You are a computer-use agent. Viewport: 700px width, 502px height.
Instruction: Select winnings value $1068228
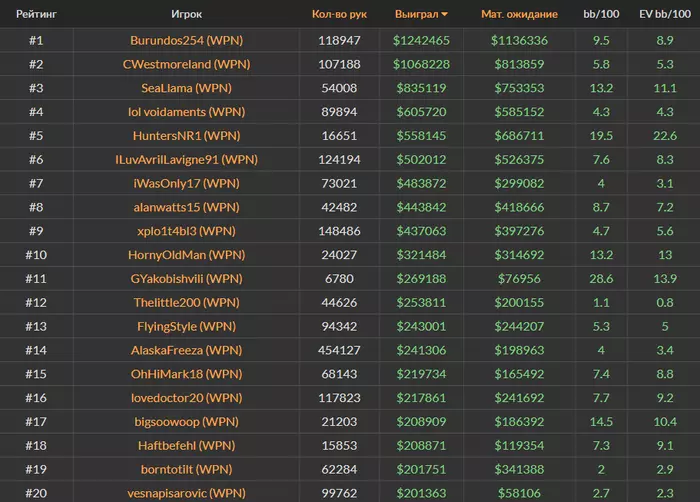click(x=421, y=64)
